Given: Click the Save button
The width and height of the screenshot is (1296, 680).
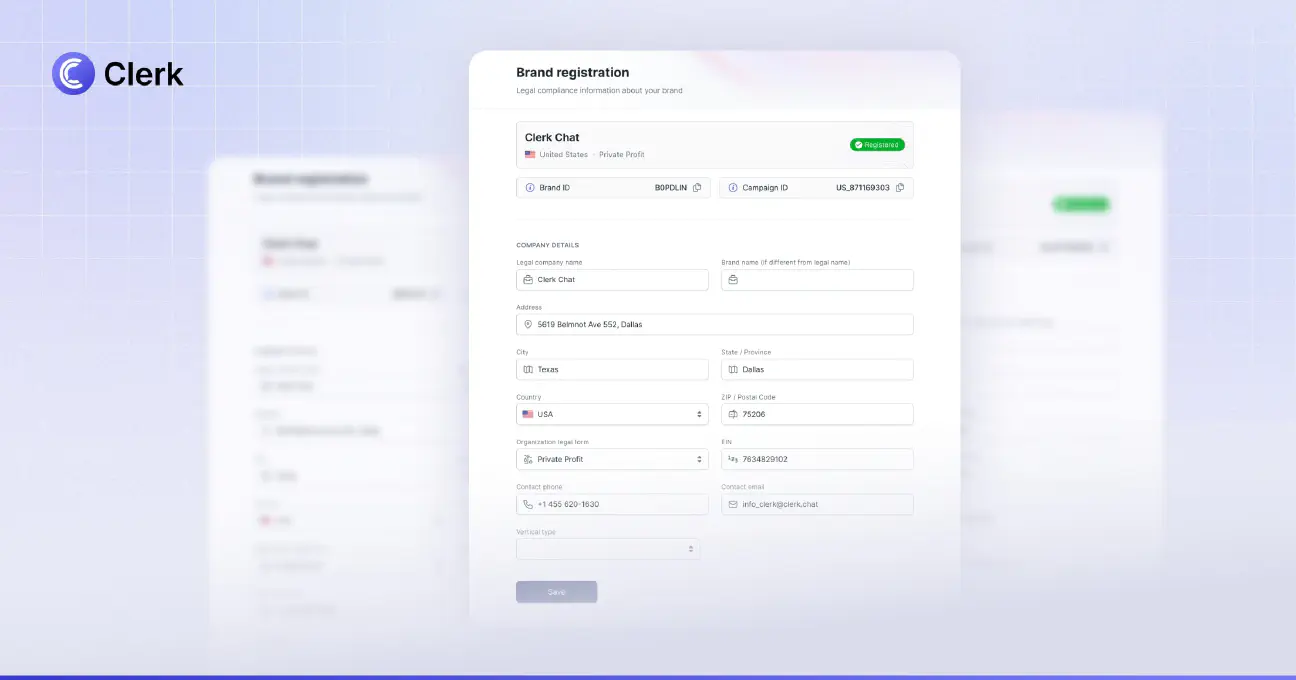Looking at the screenshot, I should [x=556, y=592].
